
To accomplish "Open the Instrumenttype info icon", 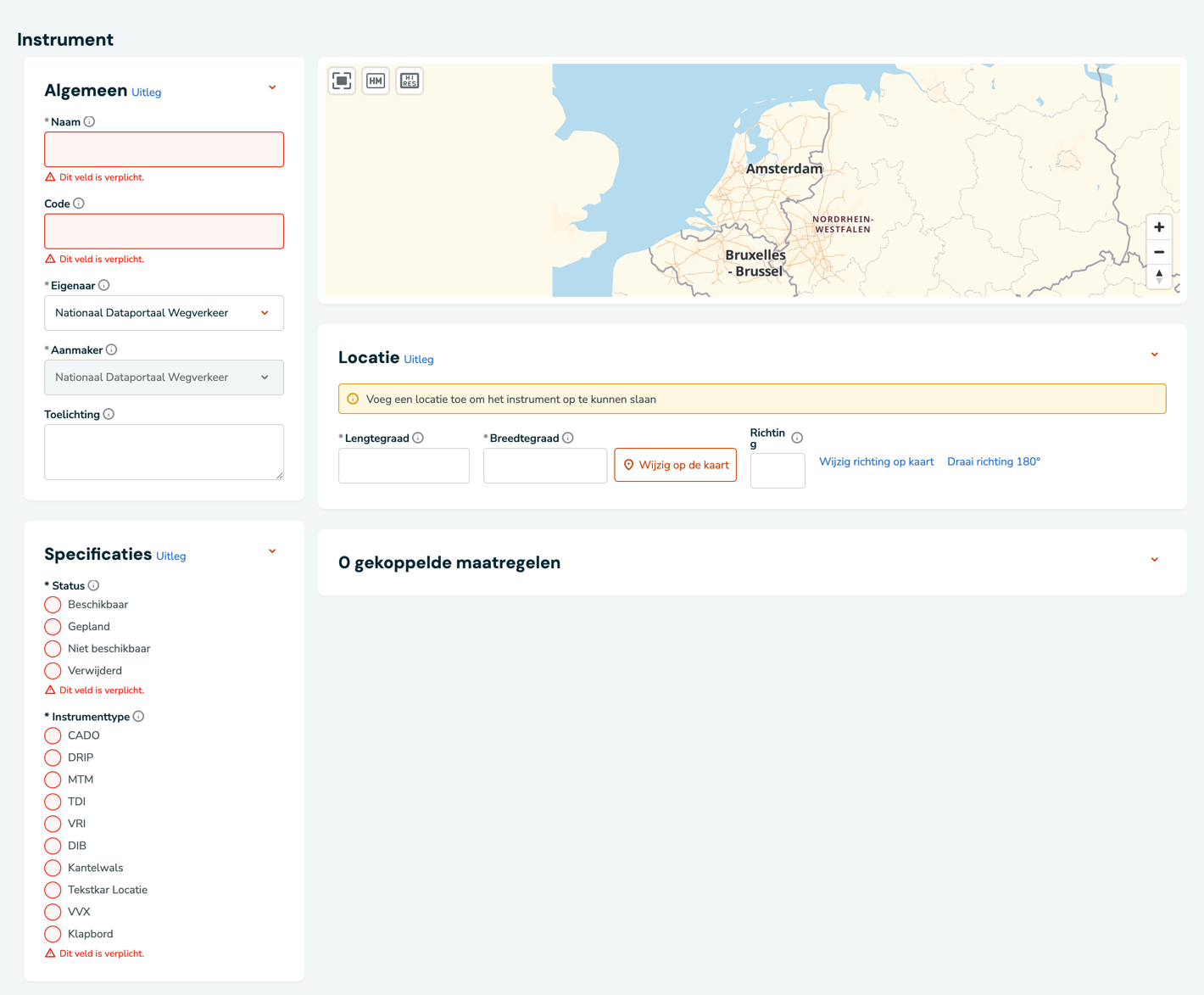I will (138, 717).
